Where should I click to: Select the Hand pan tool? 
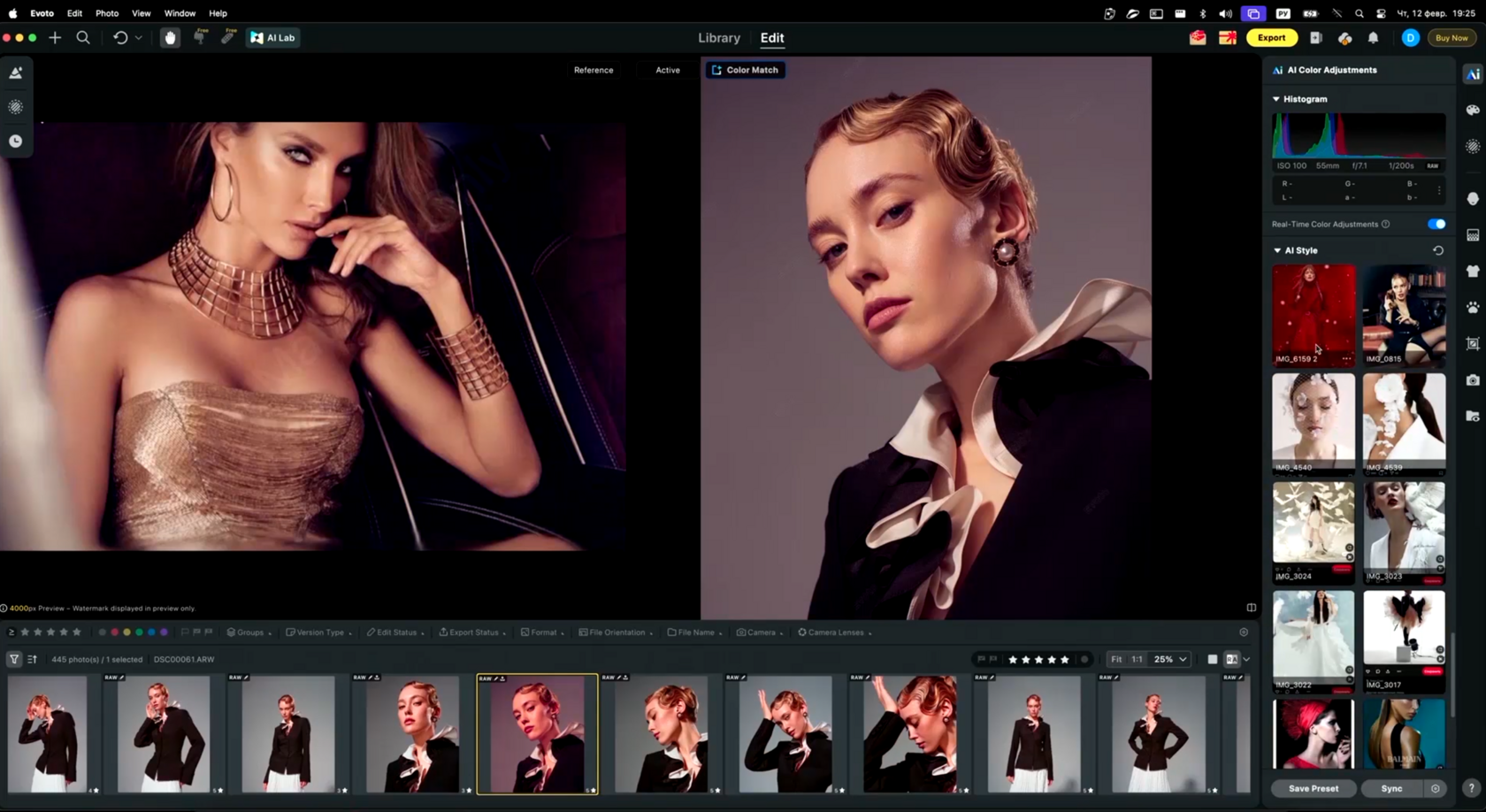pos(170,38)
